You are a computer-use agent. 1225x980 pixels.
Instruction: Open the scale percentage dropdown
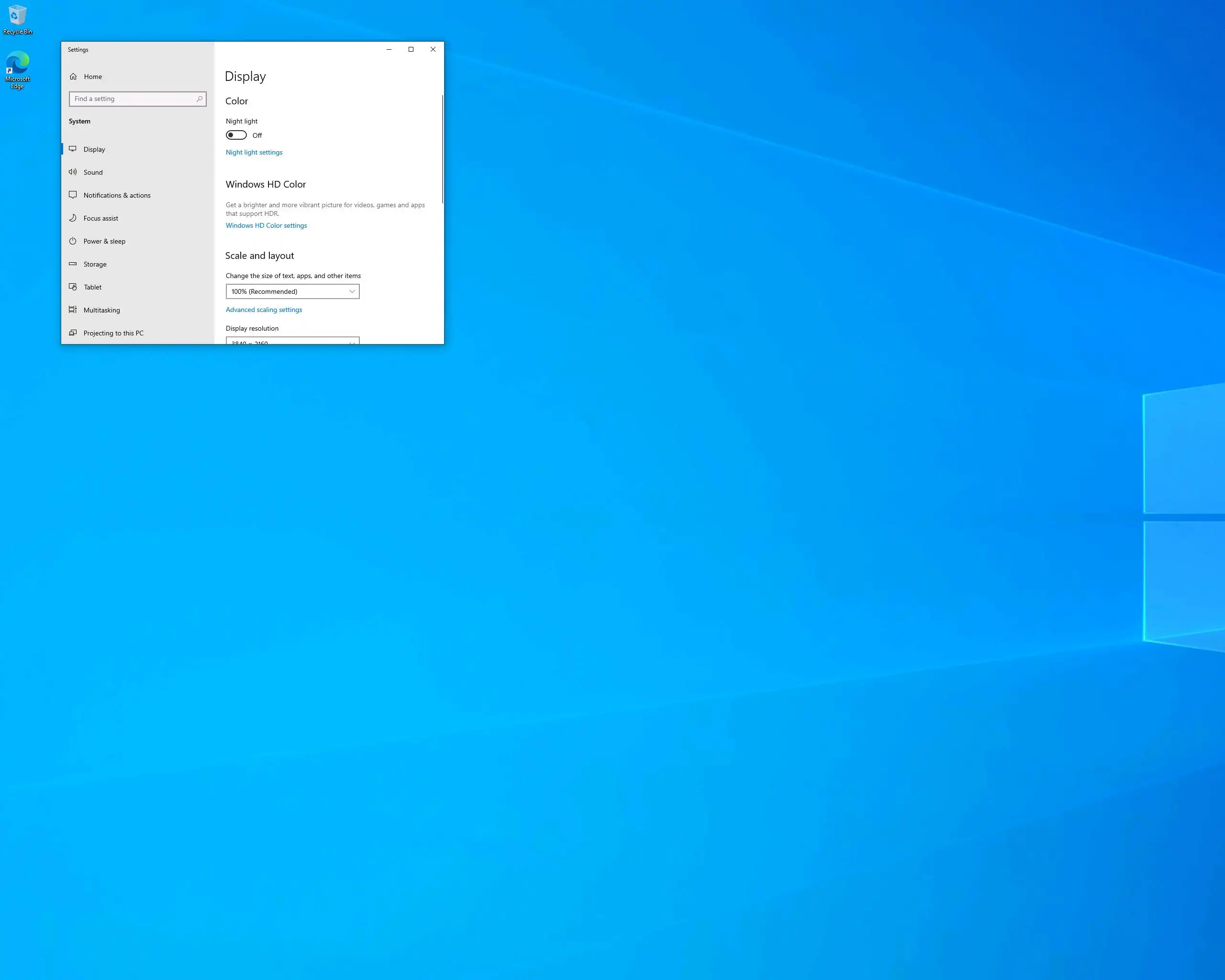292,291
